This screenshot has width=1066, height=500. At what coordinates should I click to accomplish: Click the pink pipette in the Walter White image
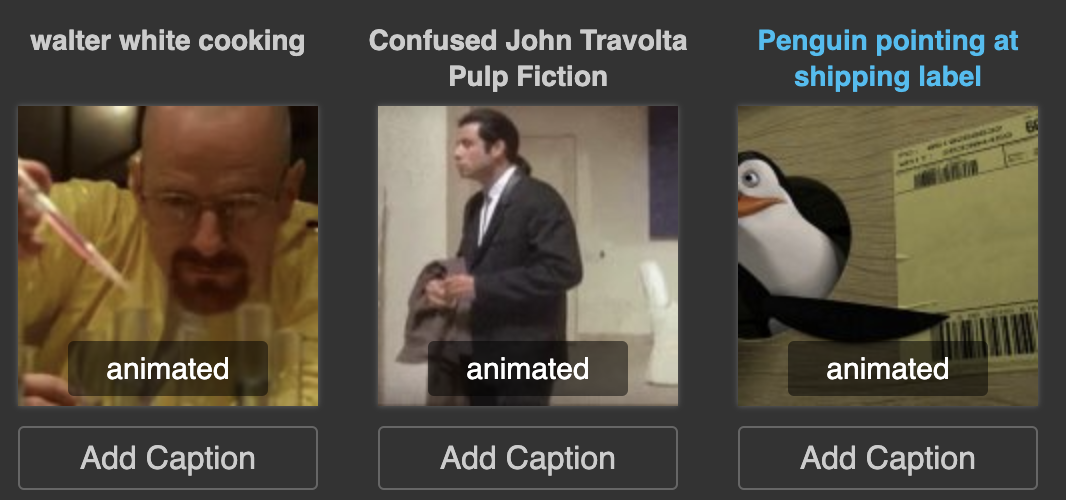(x=71, y=224)
